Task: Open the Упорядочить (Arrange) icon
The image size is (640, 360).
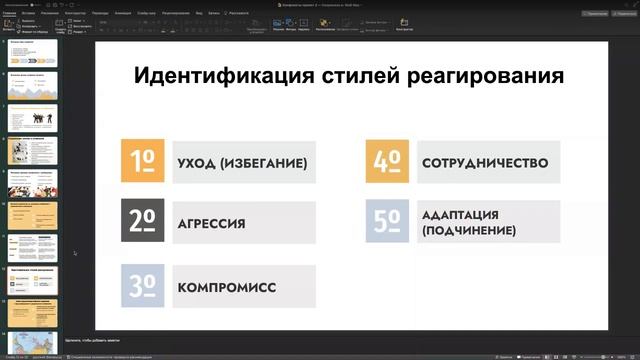Action: 325,24
